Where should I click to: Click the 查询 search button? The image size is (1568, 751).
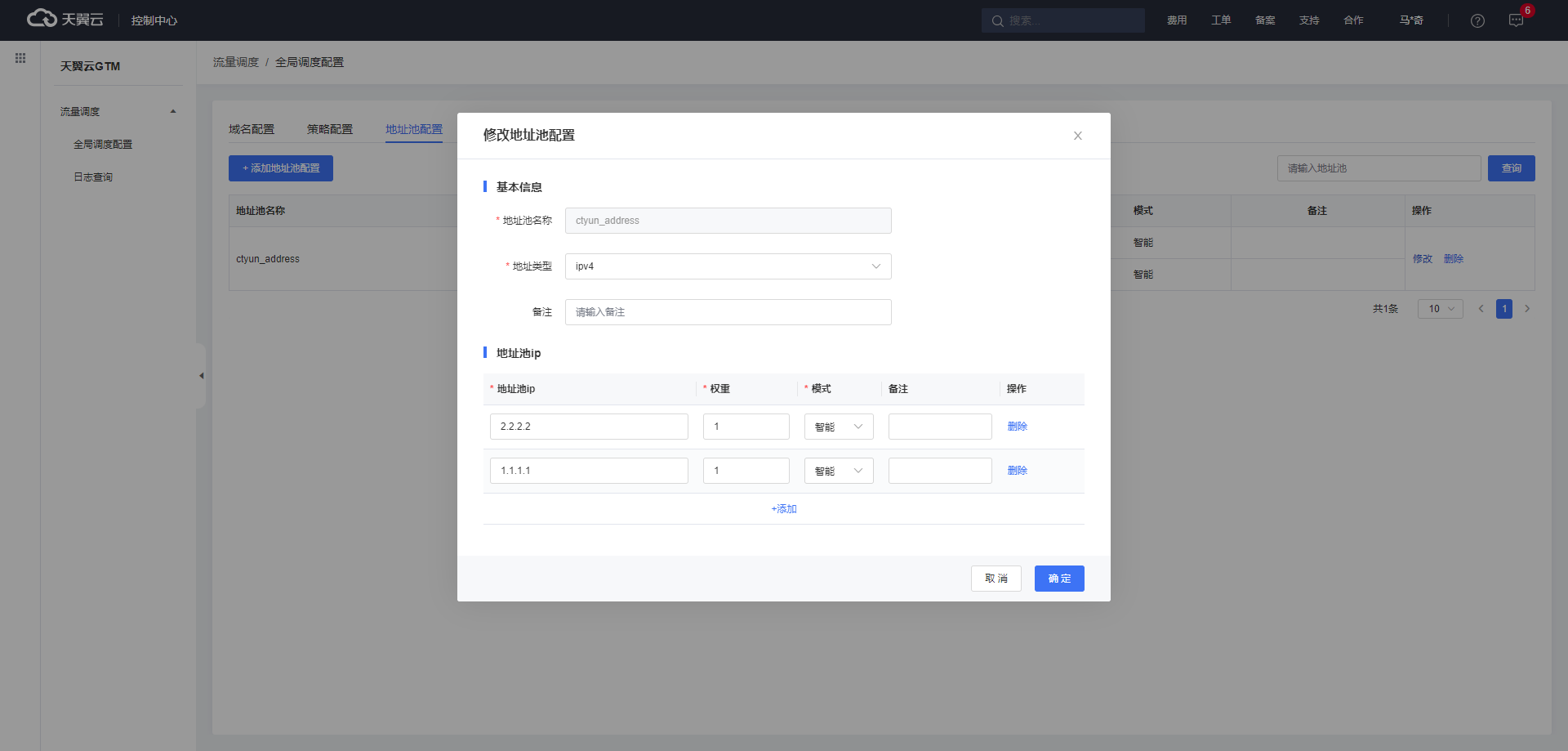[x=1512, y=168]
